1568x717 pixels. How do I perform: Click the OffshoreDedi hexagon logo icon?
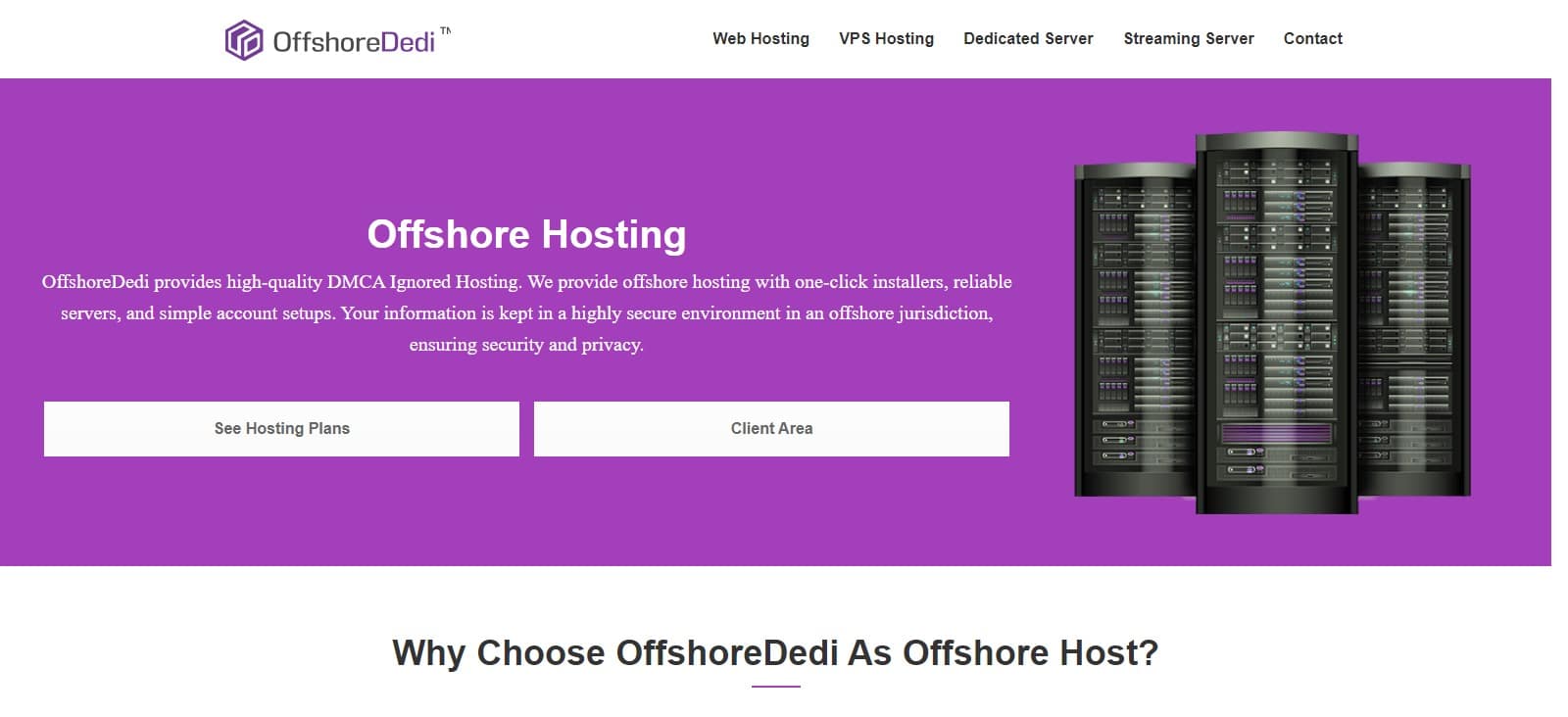(244, 40)
